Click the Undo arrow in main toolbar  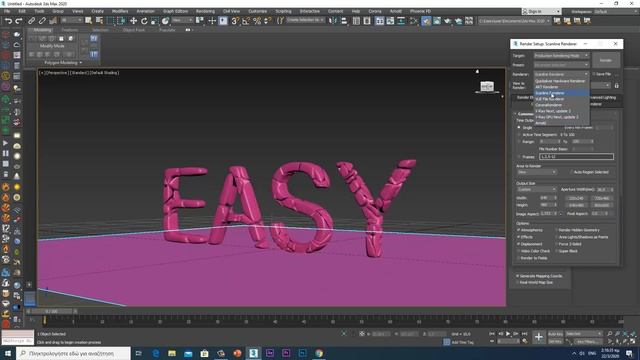pos(8,21)
